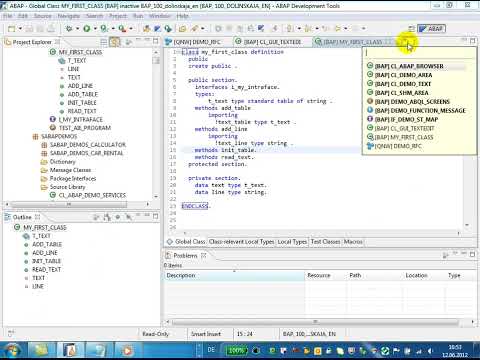This screenshot has height=360, width=480.
Task: Click the Problems view horizontal scrollbar
Action: pos(315,322)
